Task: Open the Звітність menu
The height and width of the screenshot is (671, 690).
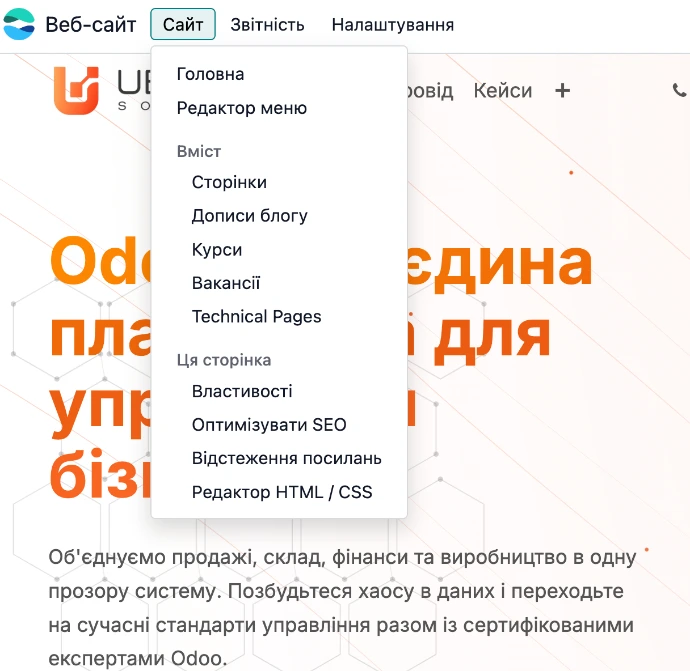Action: (x=267, y=25)
